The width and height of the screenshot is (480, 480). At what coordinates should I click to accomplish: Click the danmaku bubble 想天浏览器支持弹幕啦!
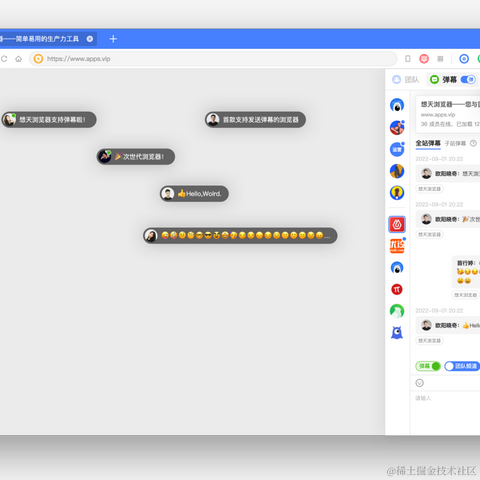click(49, 120)
